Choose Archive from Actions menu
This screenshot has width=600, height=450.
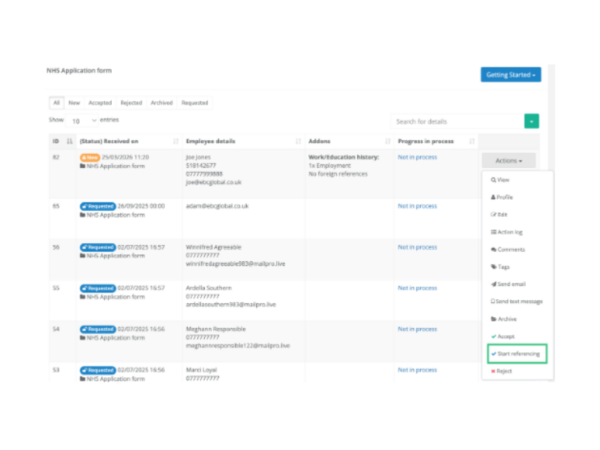504,319
